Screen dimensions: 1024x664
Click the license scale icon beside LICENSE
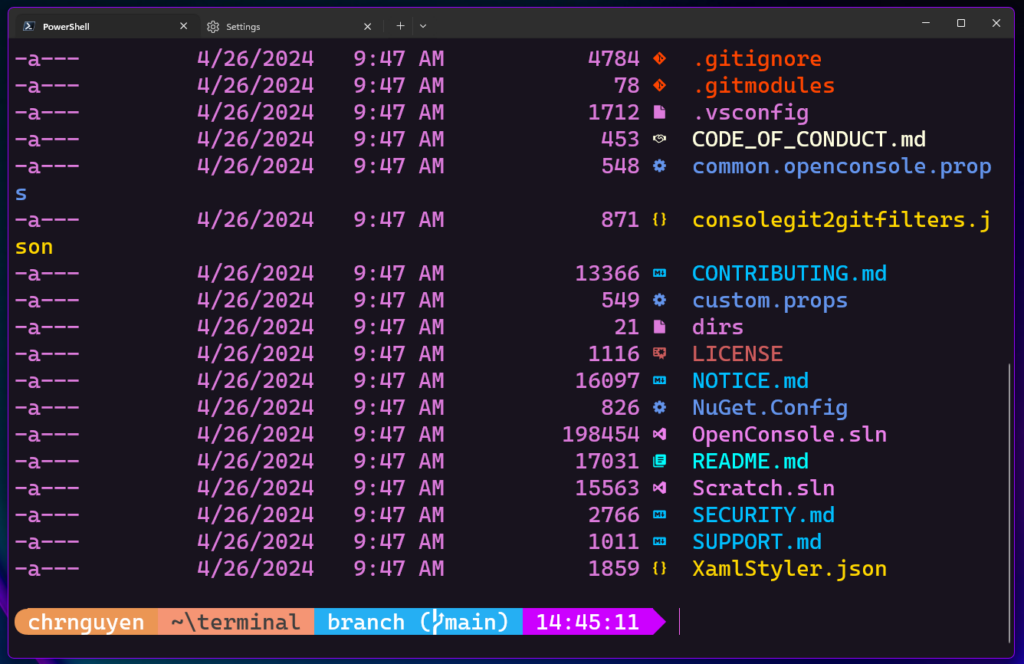click(660, 353)
